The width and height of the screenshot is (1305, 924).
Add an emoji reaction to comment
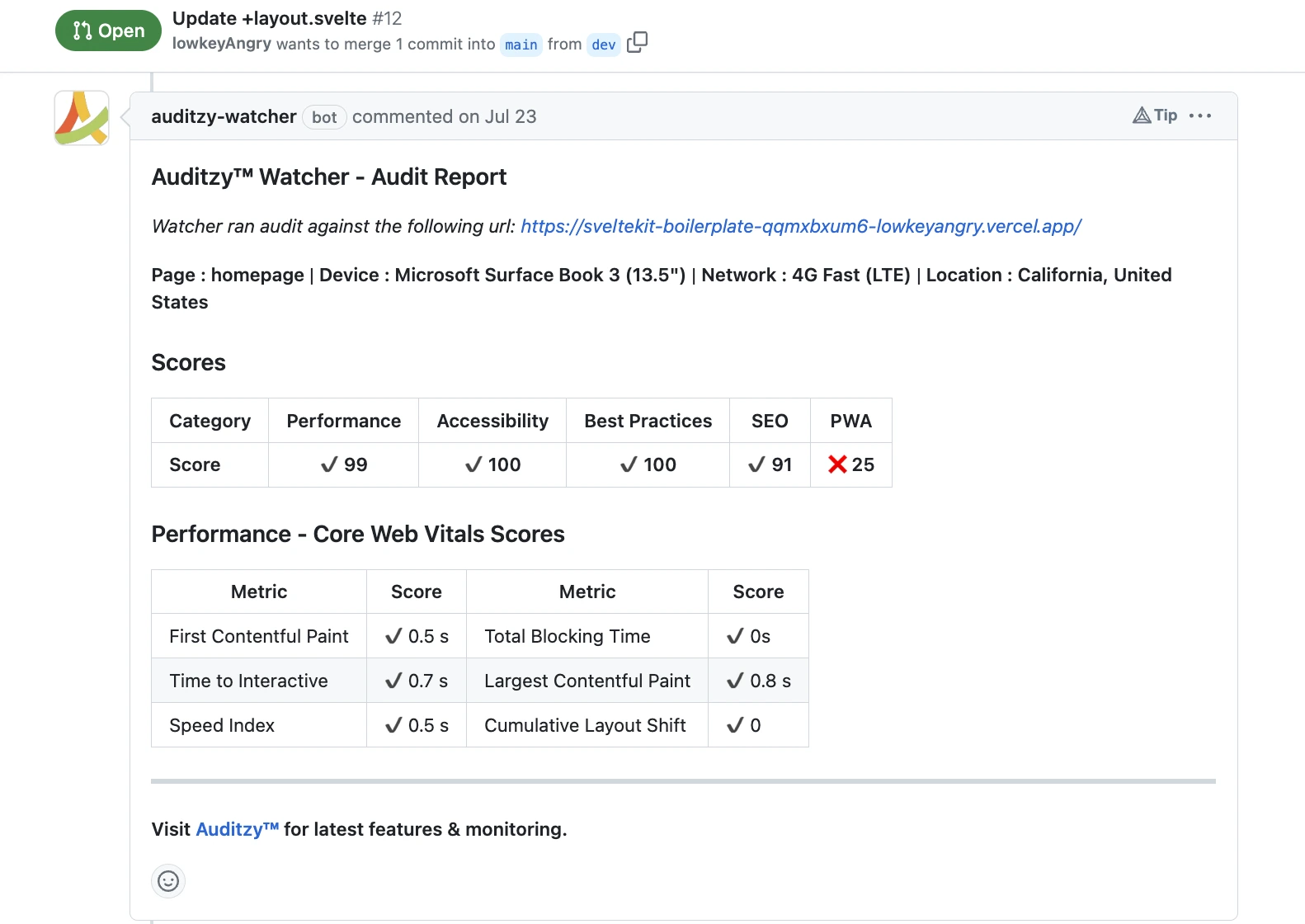[x=168, y=881]
